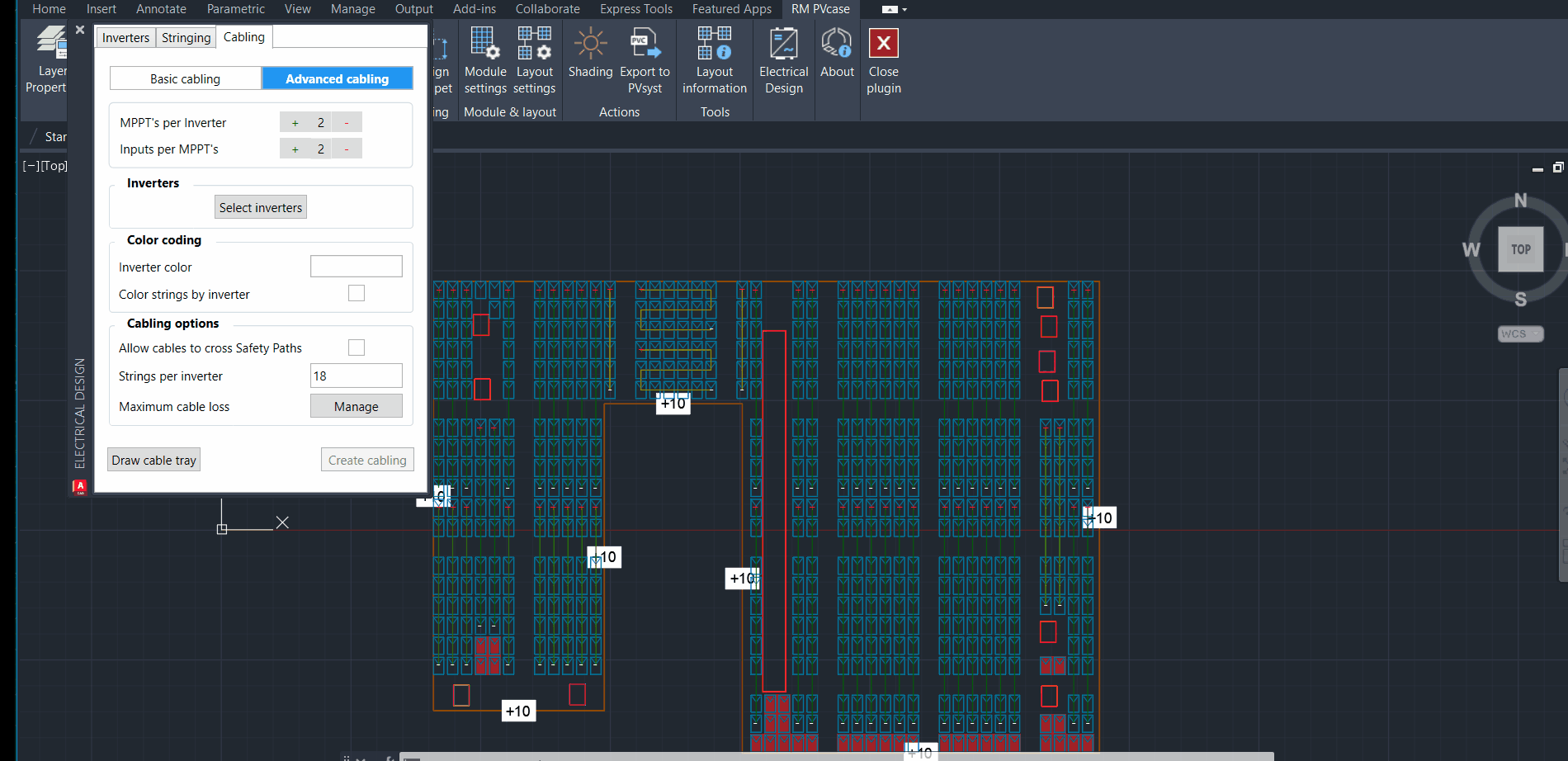
Task: Increase Inputs per MPPT's
Action: point(295,149)
